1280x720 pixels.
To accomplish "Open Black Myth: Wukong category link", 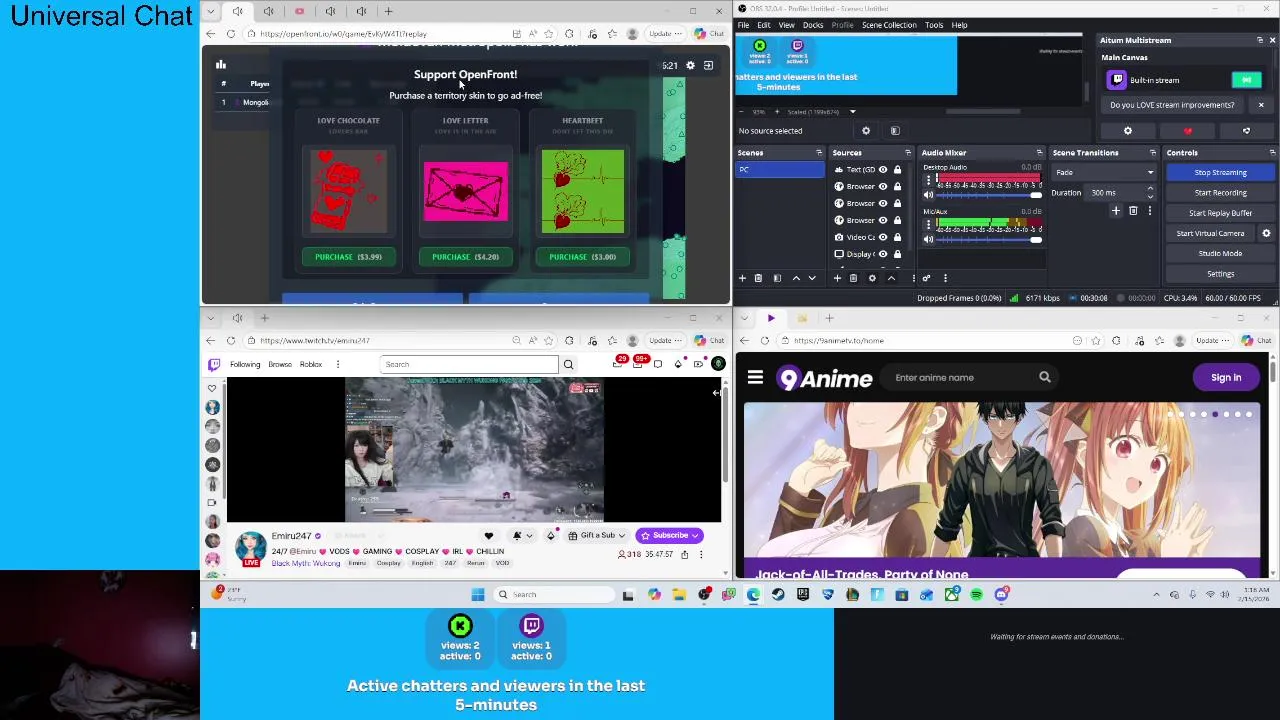I will (x=306, y=563).
